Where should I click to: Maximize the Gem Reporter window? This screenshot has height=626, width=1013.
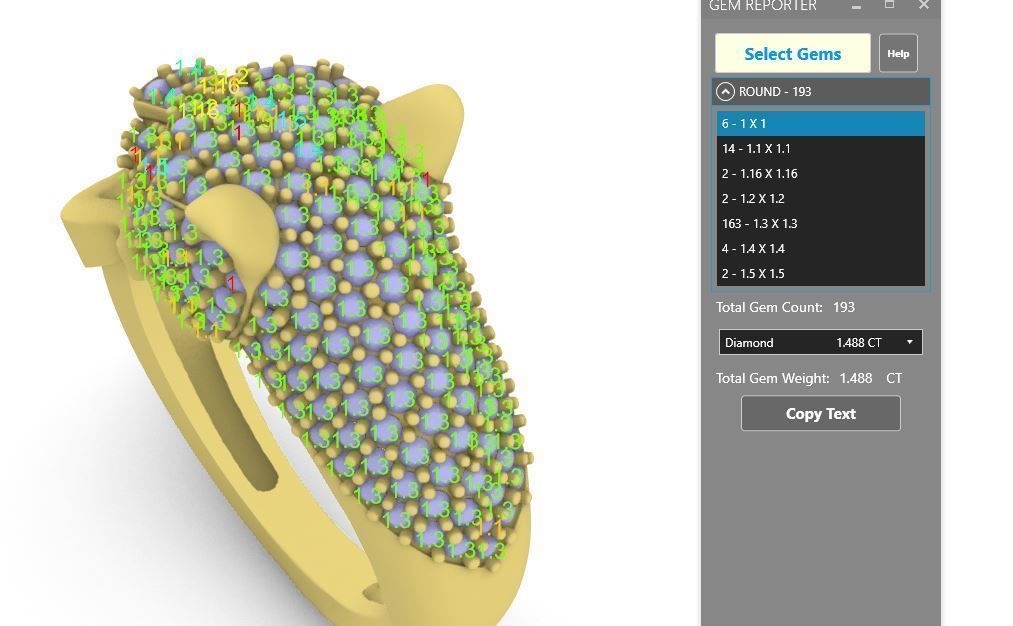pyautogui.click(x=890, y=5)
